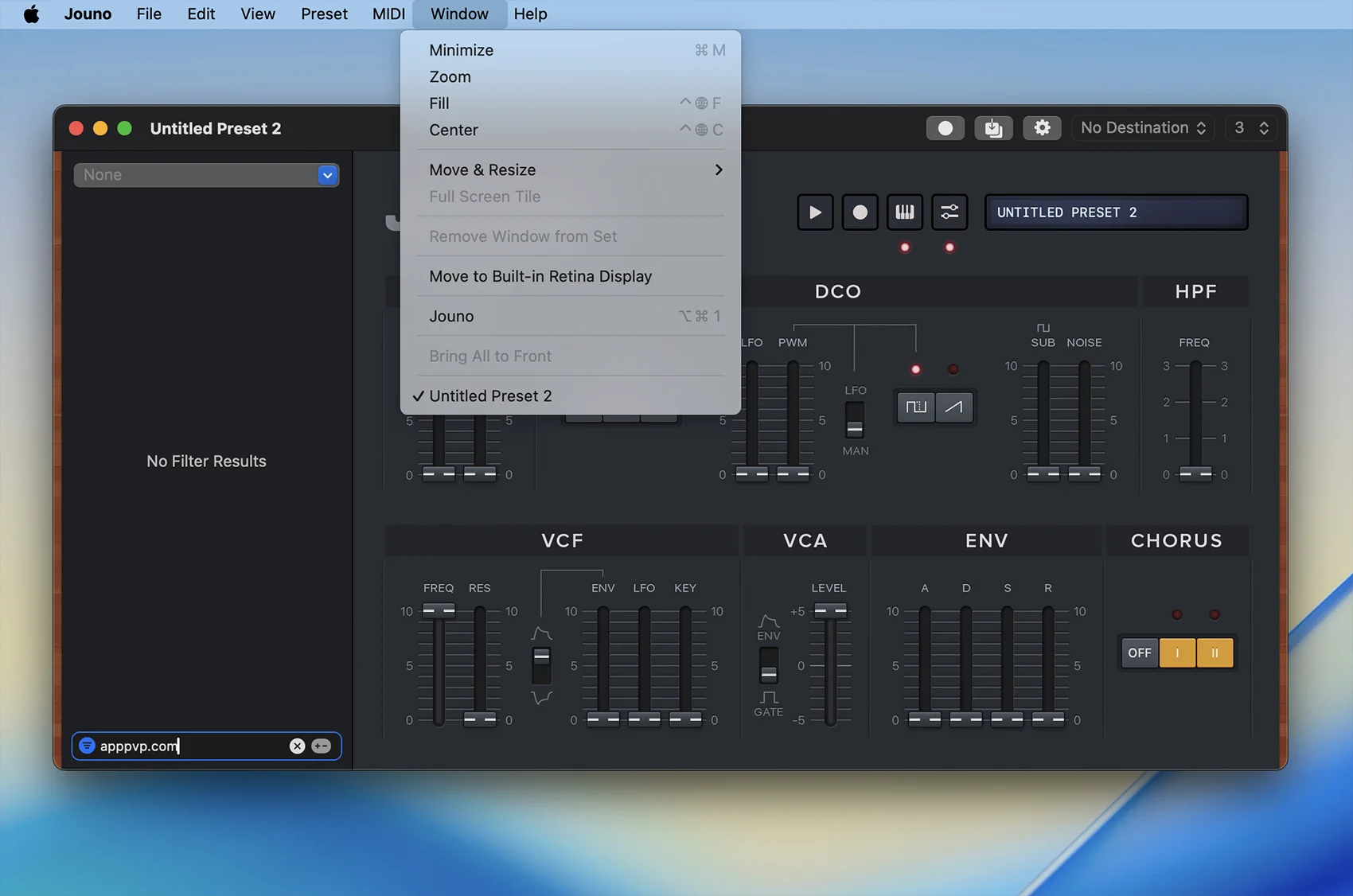The height and width of the screenshot is (896, 1353).
Task: Click the gear settings icon in title bar
Action: (1042, 128)
